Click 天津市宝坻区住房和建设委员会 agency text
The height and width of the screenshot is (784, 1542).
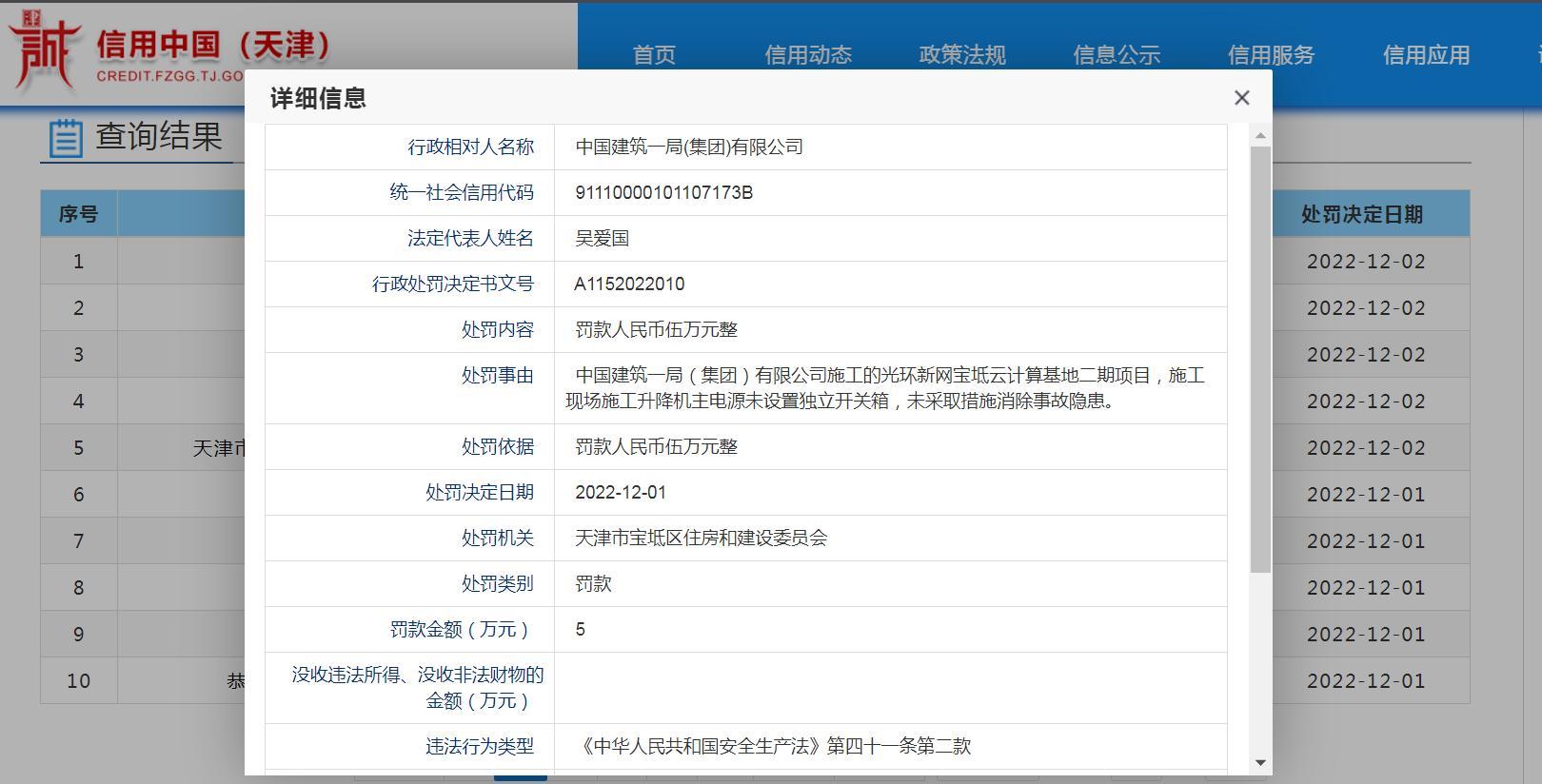(701, 539)
